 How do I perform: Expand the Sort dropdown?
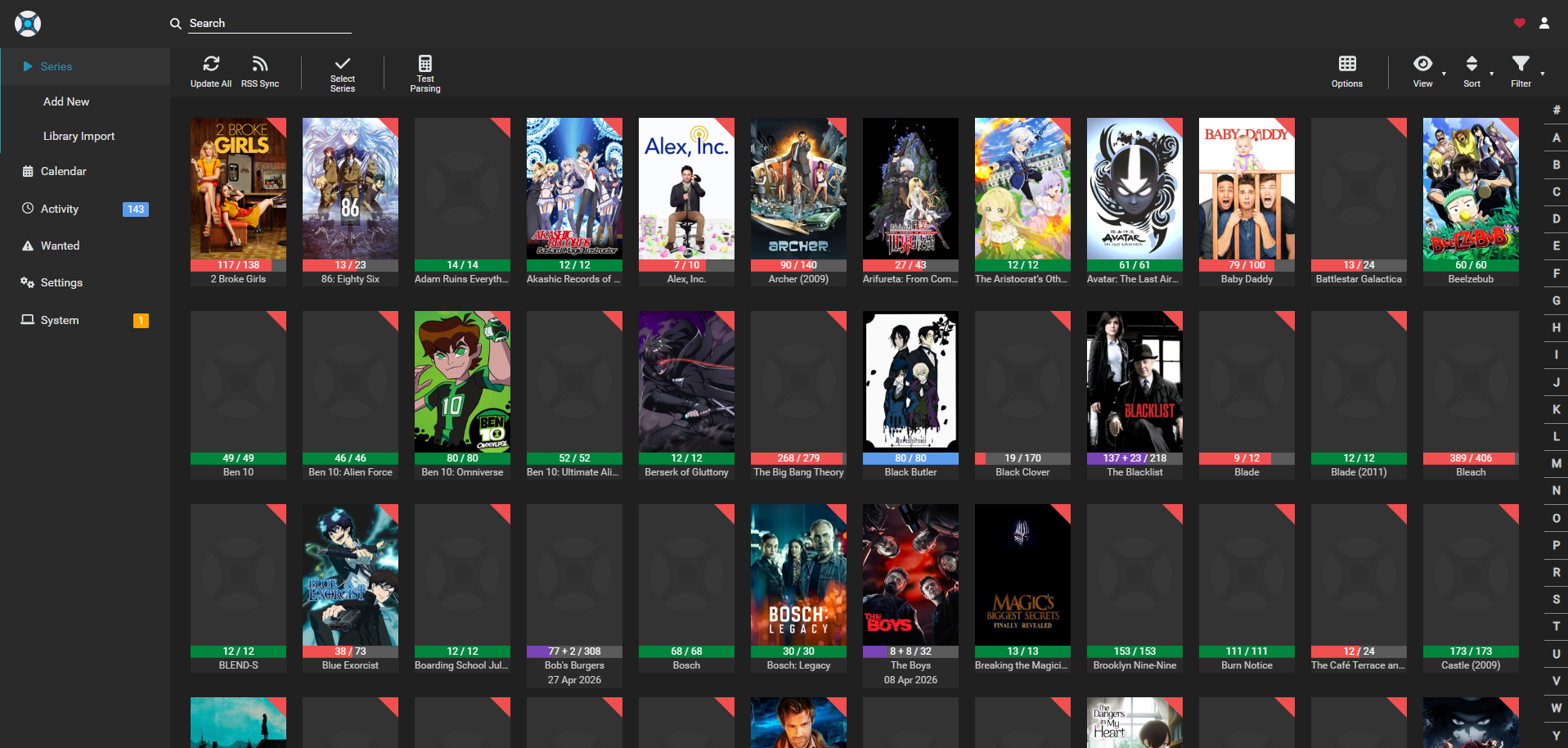click(x=1471, y=65)
